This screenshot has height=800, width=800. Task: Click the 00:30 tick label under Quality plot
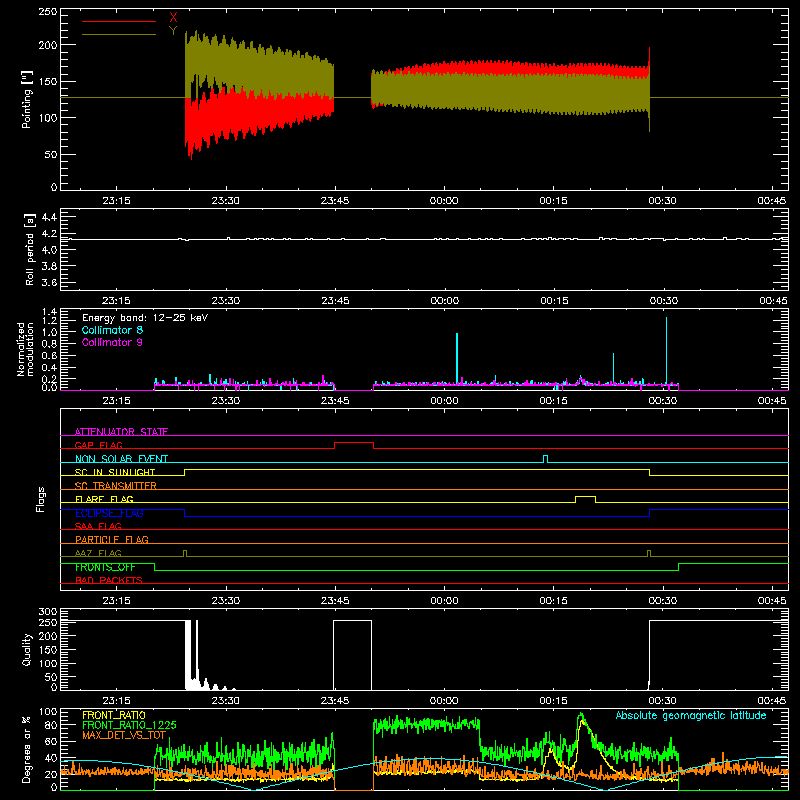click(x=662, y=701)
